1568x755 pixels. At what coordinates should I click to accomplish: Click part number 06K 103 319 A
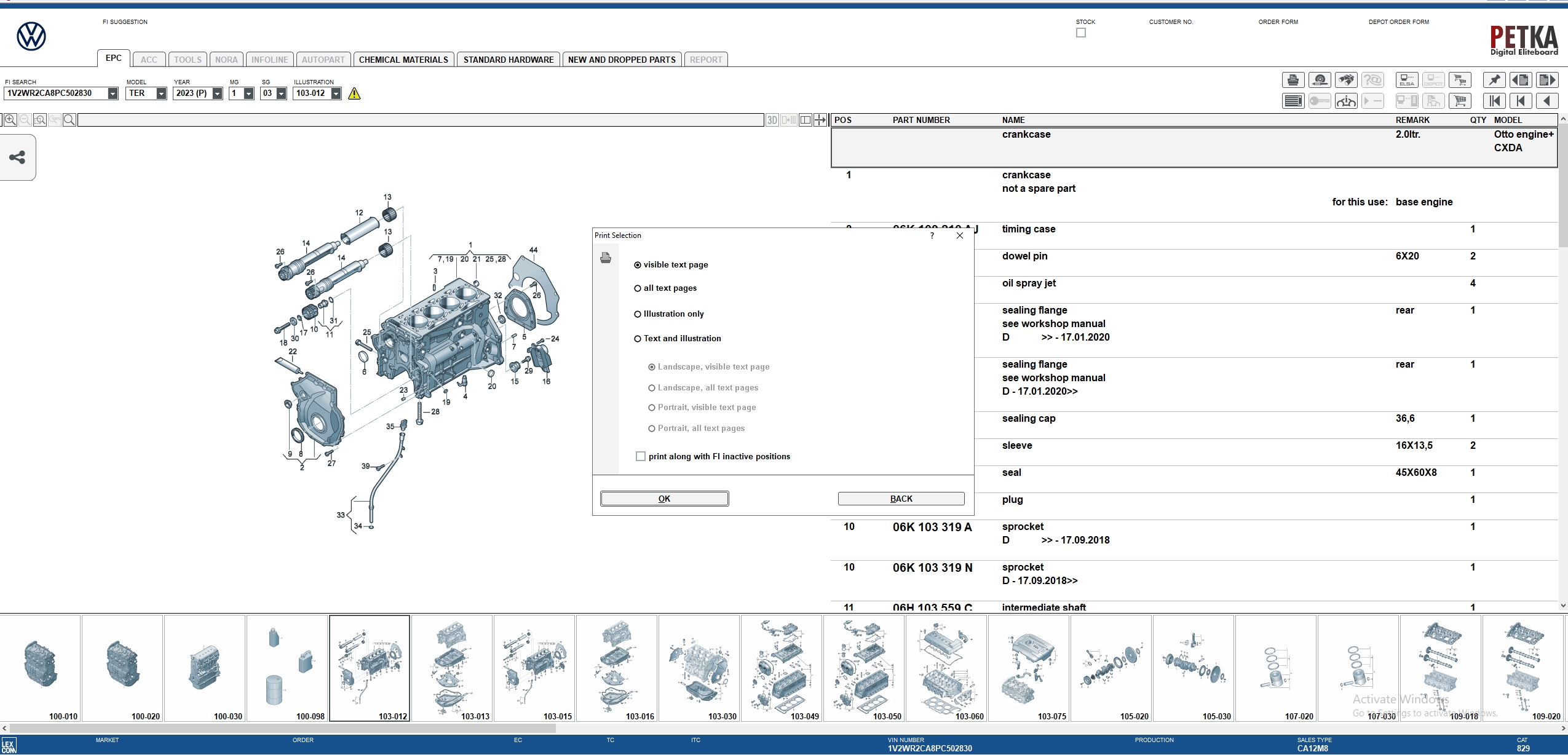coord(932,528)
